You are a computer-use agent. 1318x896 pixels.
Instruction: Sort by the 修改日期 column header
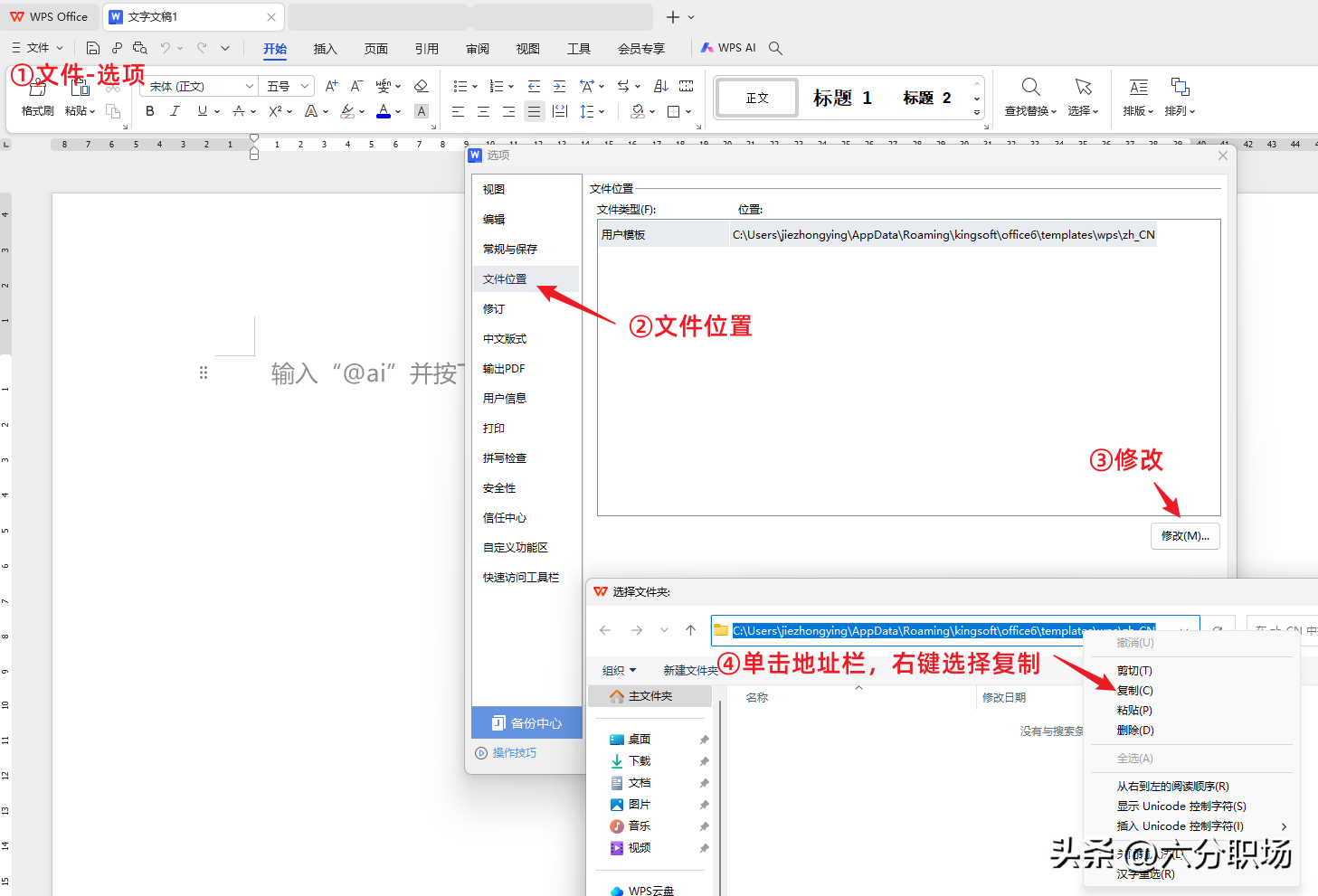pyautogui.click(x=1004, y=698)
